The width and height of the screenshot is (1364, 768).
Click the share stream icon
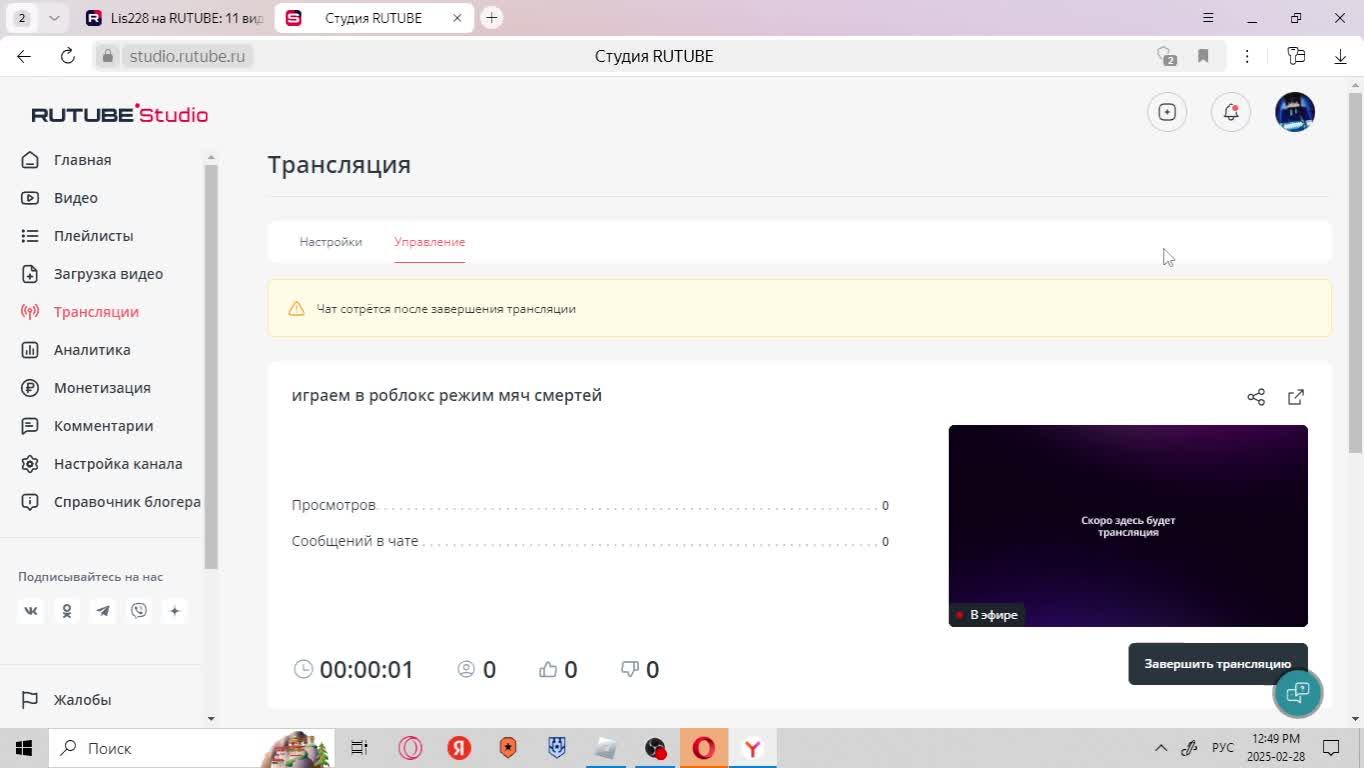pos(1256,397)
